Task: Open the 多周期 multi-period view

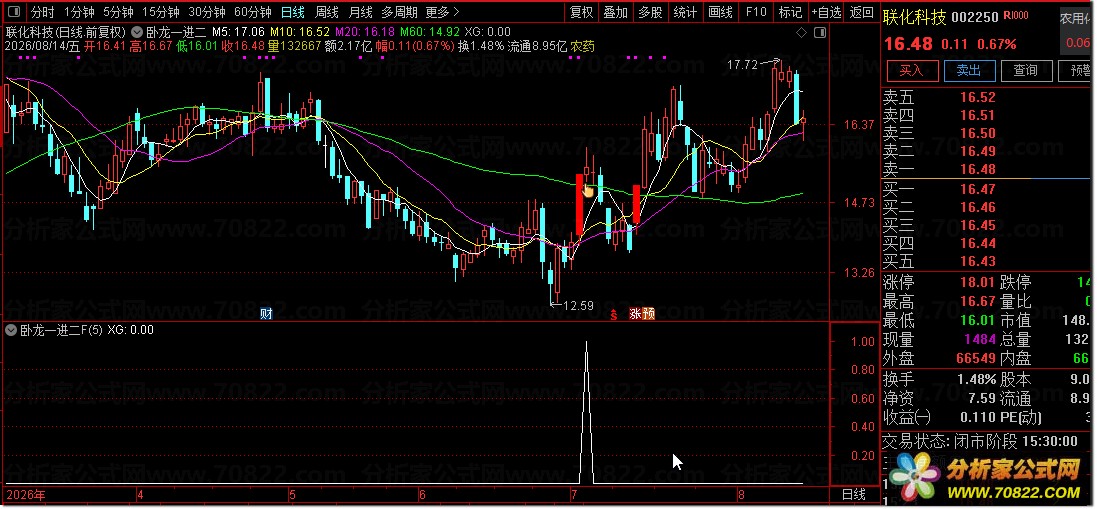Action: (399, 12)
